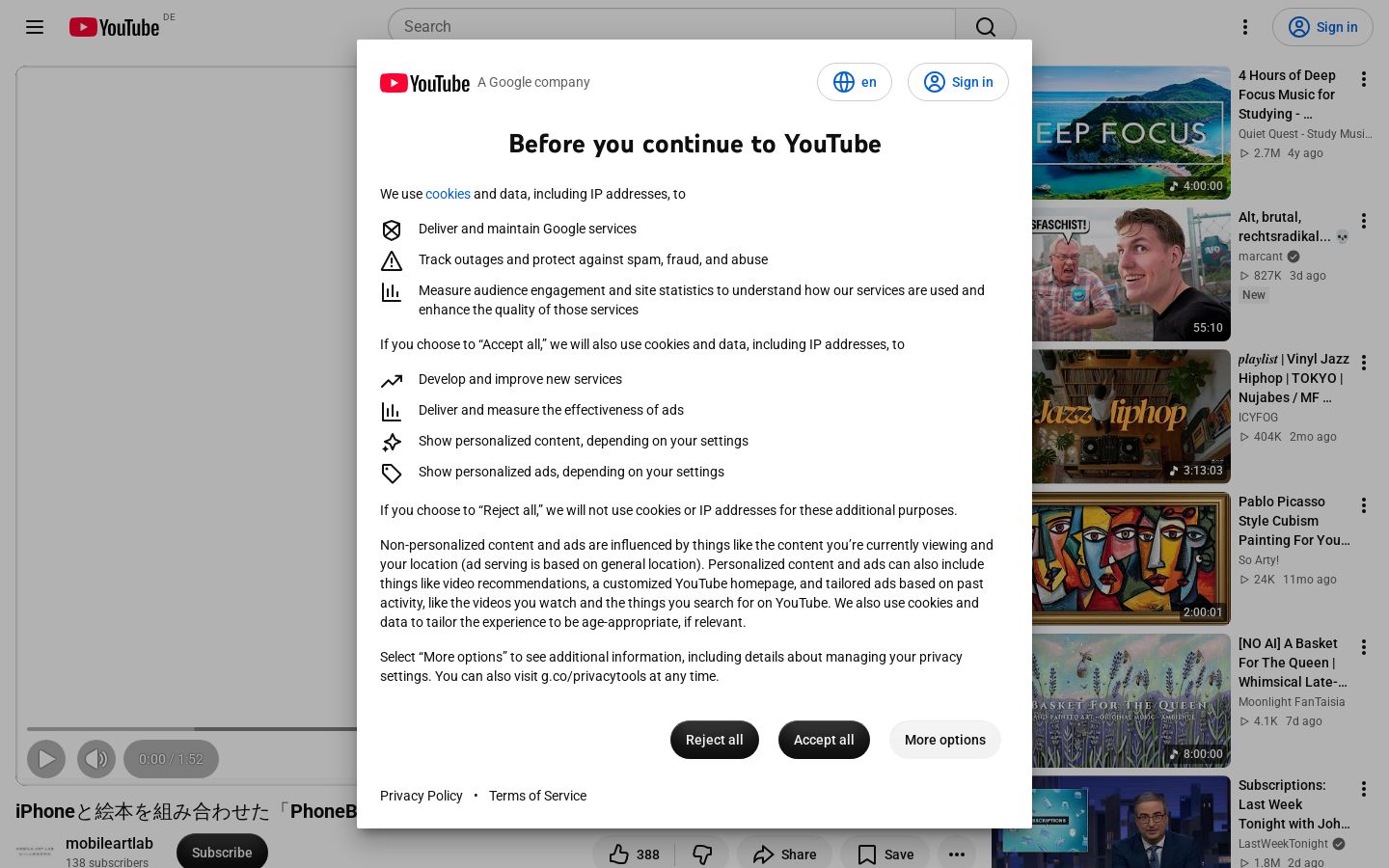Open menu for Vinyl Jazz Hiphop video
Image resolution: width=1389 pixels, height=868 pixels.
pyautogui.click(x=1364, y=363)
